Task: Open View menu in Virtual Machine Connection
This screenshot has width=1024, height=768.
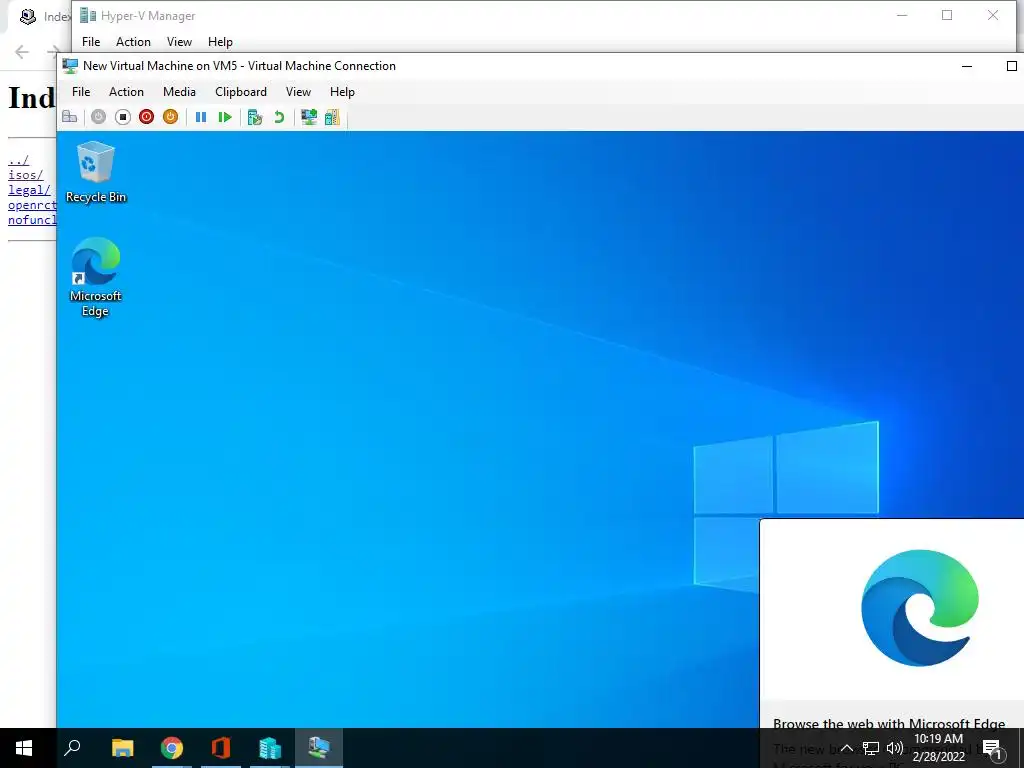Action: 298,91
